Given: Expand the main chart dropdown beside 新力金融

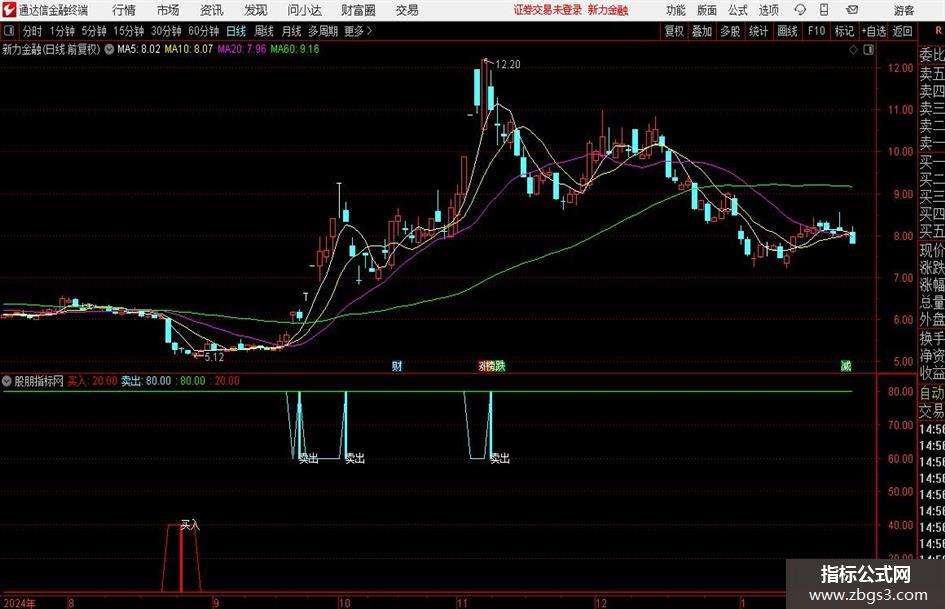Looking at the screenshot, I should (x=109, y=49).
